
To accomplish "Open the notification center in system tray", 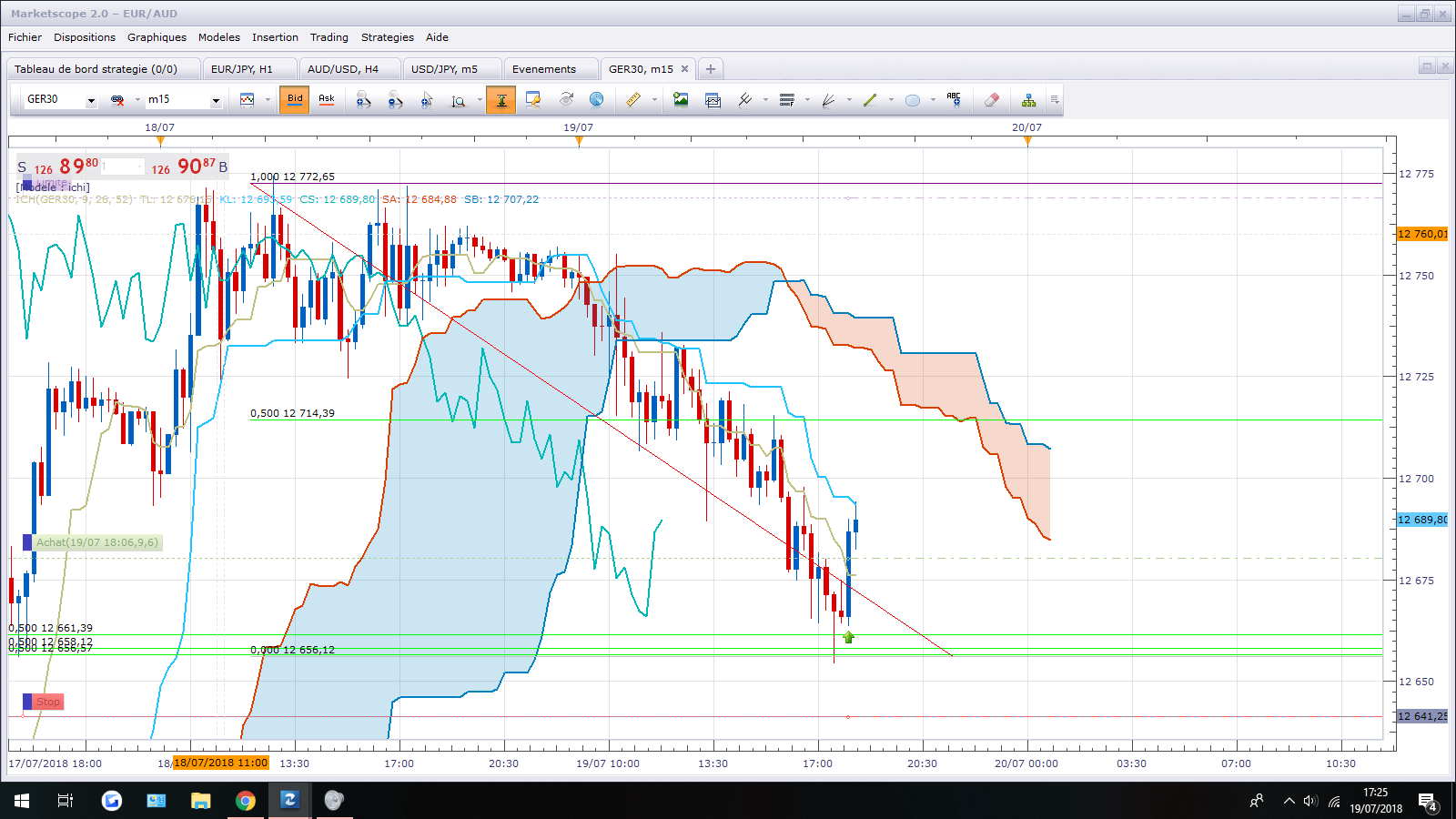I will pos(1427,801).
